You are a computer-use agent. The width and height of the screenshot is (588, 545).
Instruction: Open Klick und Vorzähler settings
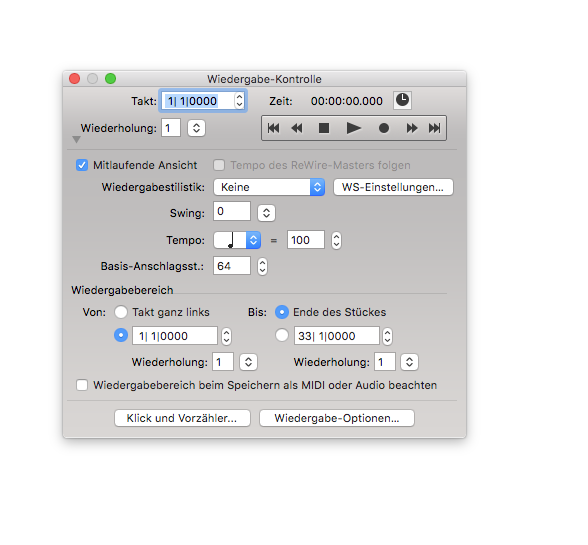[182, 418]
